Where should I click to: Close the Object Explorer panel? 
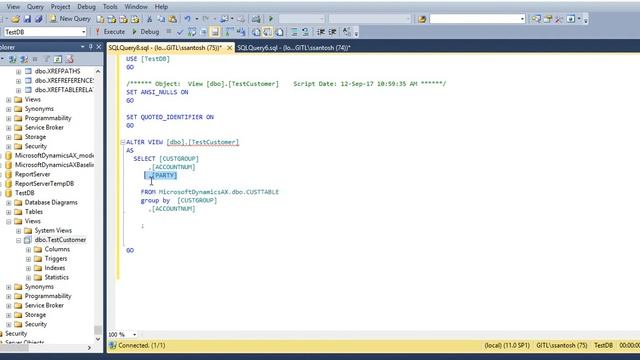(x=99, y=47)
